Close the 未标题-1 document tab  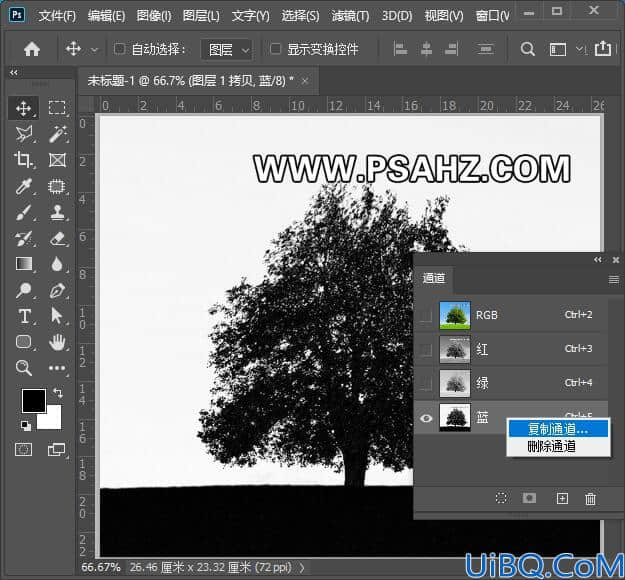pyautogui.click(x=305, y=81)
